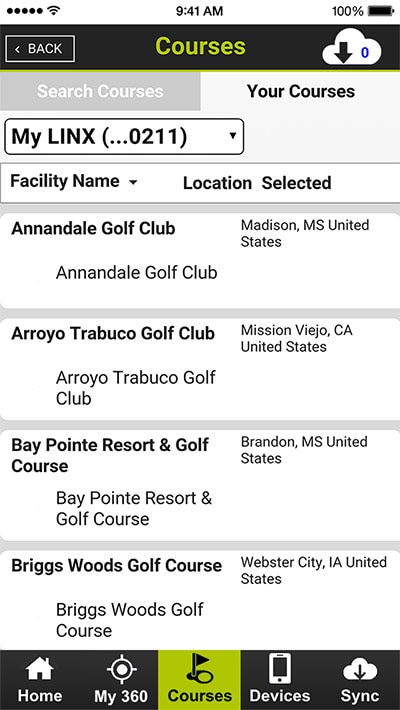This screenshot has width=400, height=710.
Task: Sort list by Selected header
Action: click(x=296, y=183)
